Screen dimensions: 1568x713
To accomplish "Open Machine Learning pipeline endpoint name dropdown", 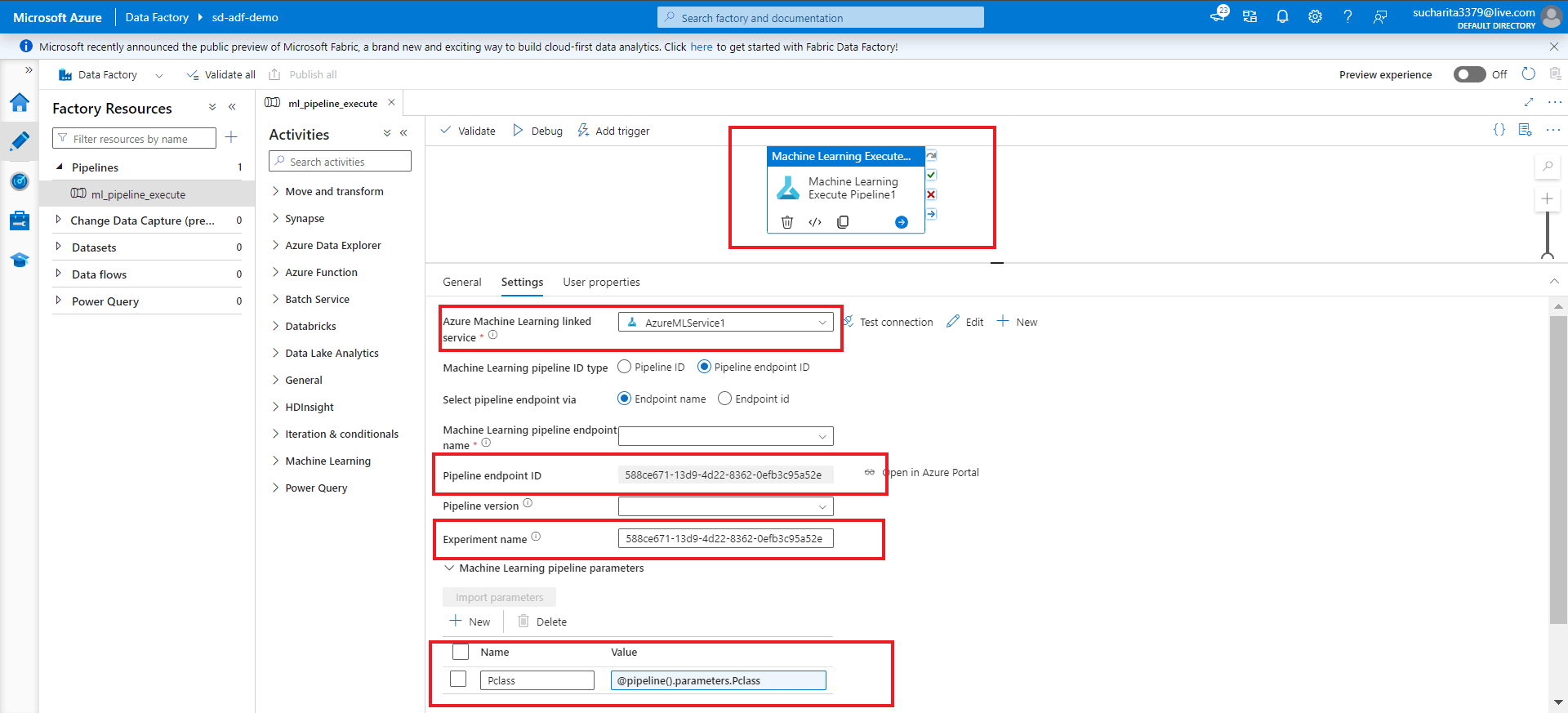I will 726,436.
